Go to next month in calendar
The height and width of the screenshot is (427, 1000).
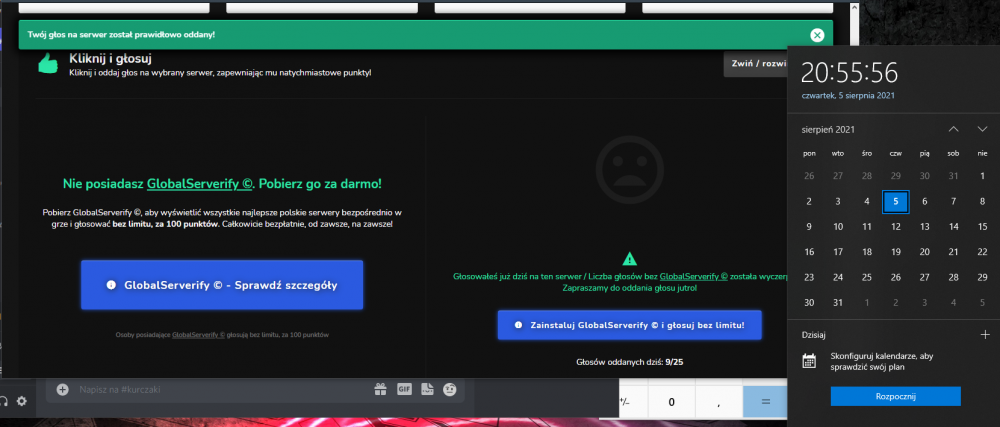tap(982, 129)
